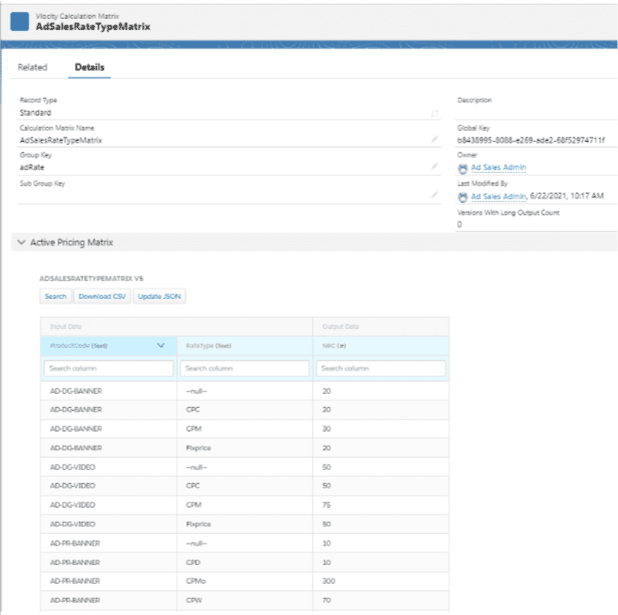
Task: Collapse the Active Pricing Matrix section
Action: [21, 243]
